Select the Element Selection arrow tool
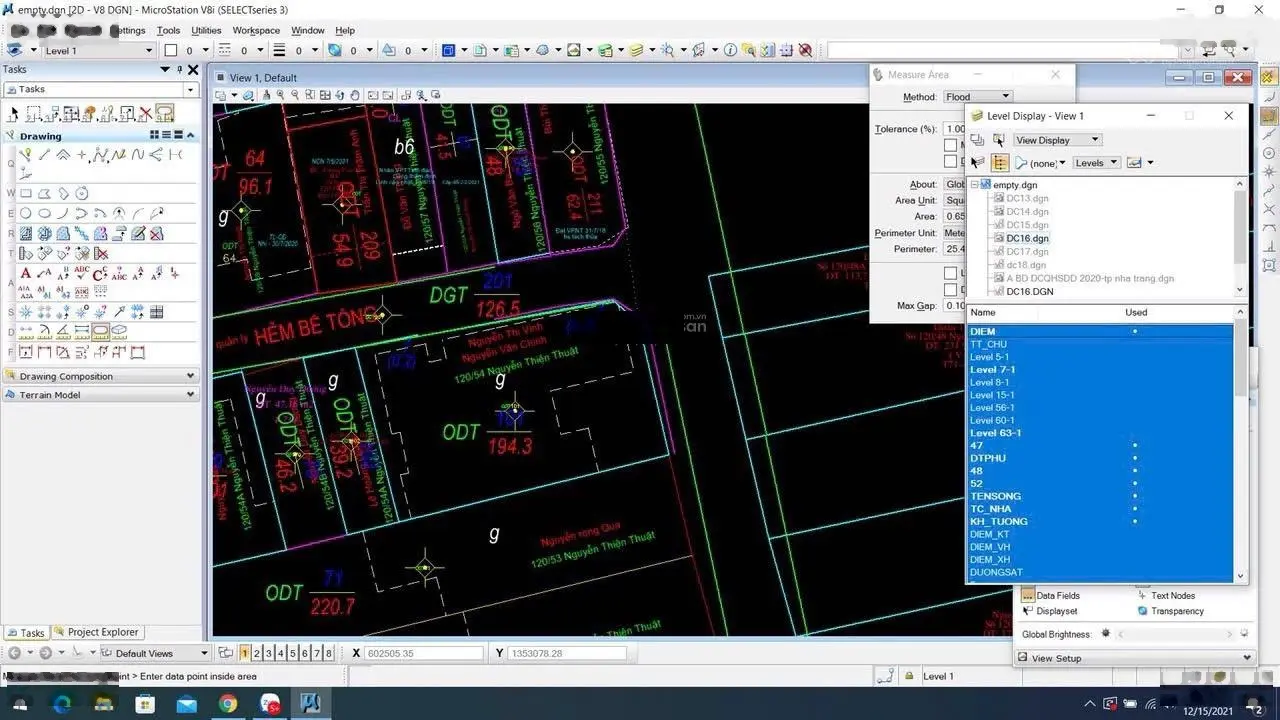This screenshot has width=1280, height=720. point(14,113)
